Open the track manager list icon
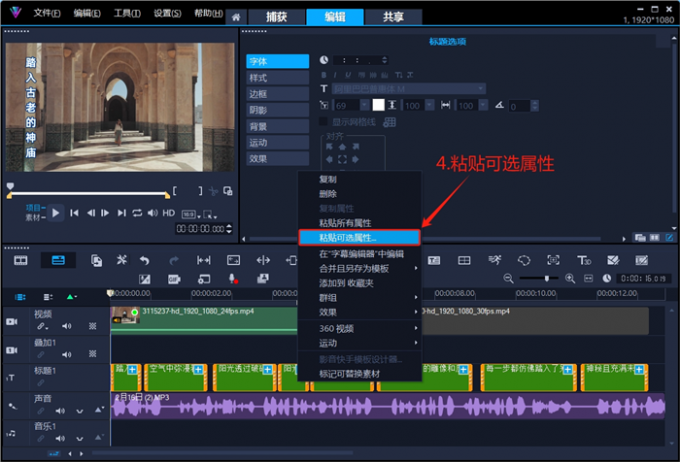 point(48,297)
